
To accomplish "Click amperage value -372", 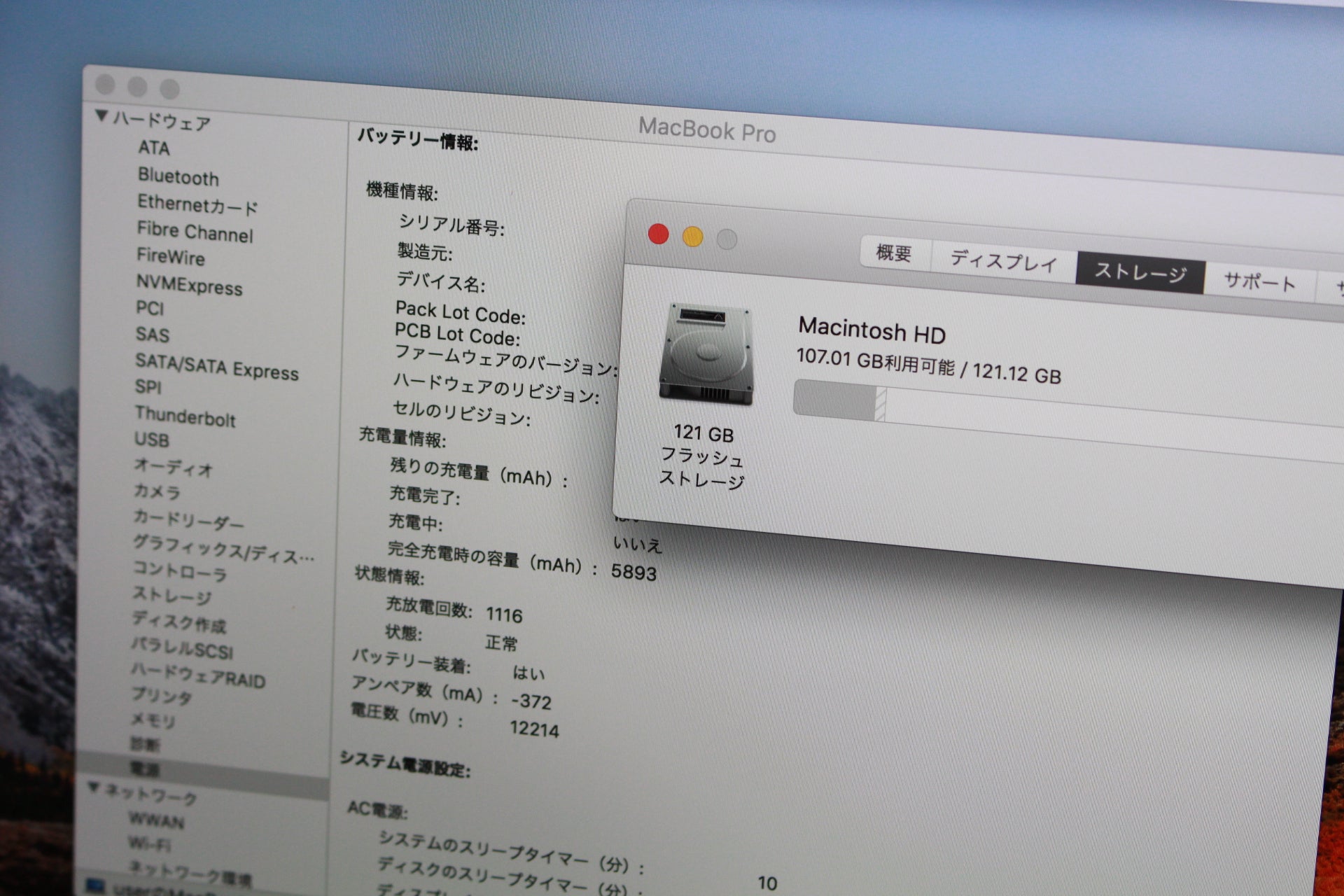I will 531,701.
